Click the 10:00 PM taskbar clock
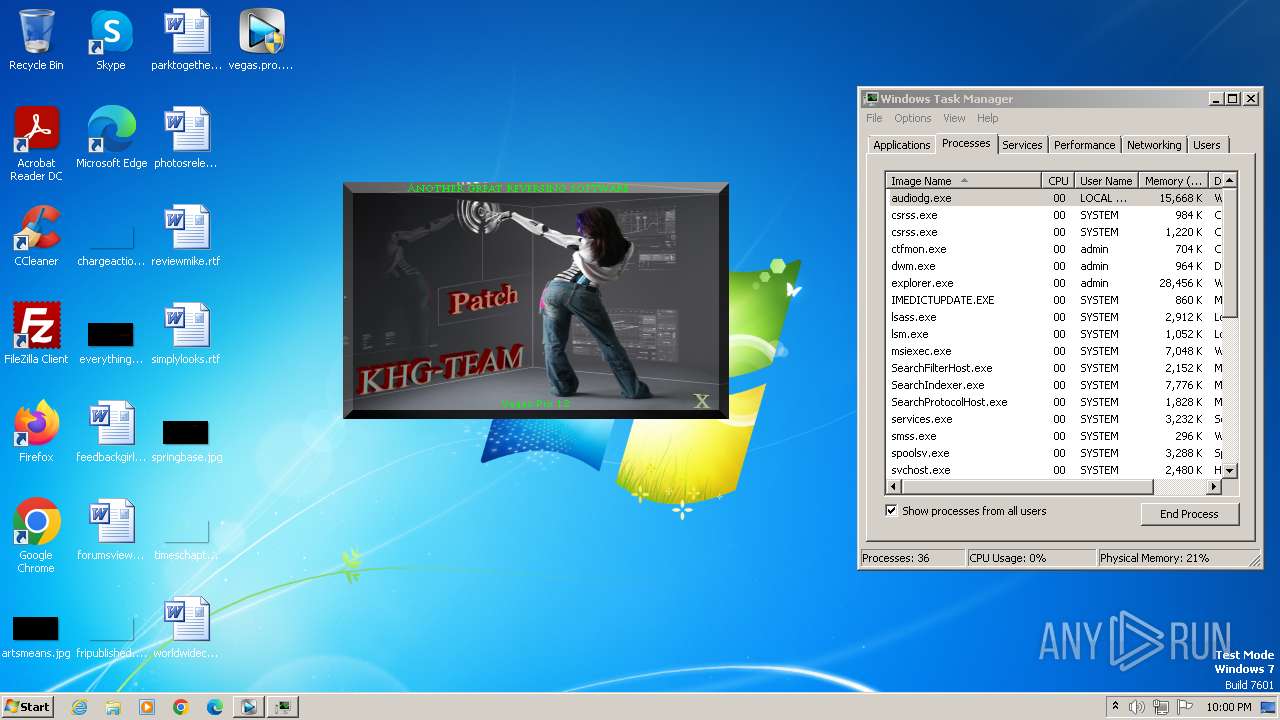The height and width of the screenshot is (720, 1280). (1228, 707)
